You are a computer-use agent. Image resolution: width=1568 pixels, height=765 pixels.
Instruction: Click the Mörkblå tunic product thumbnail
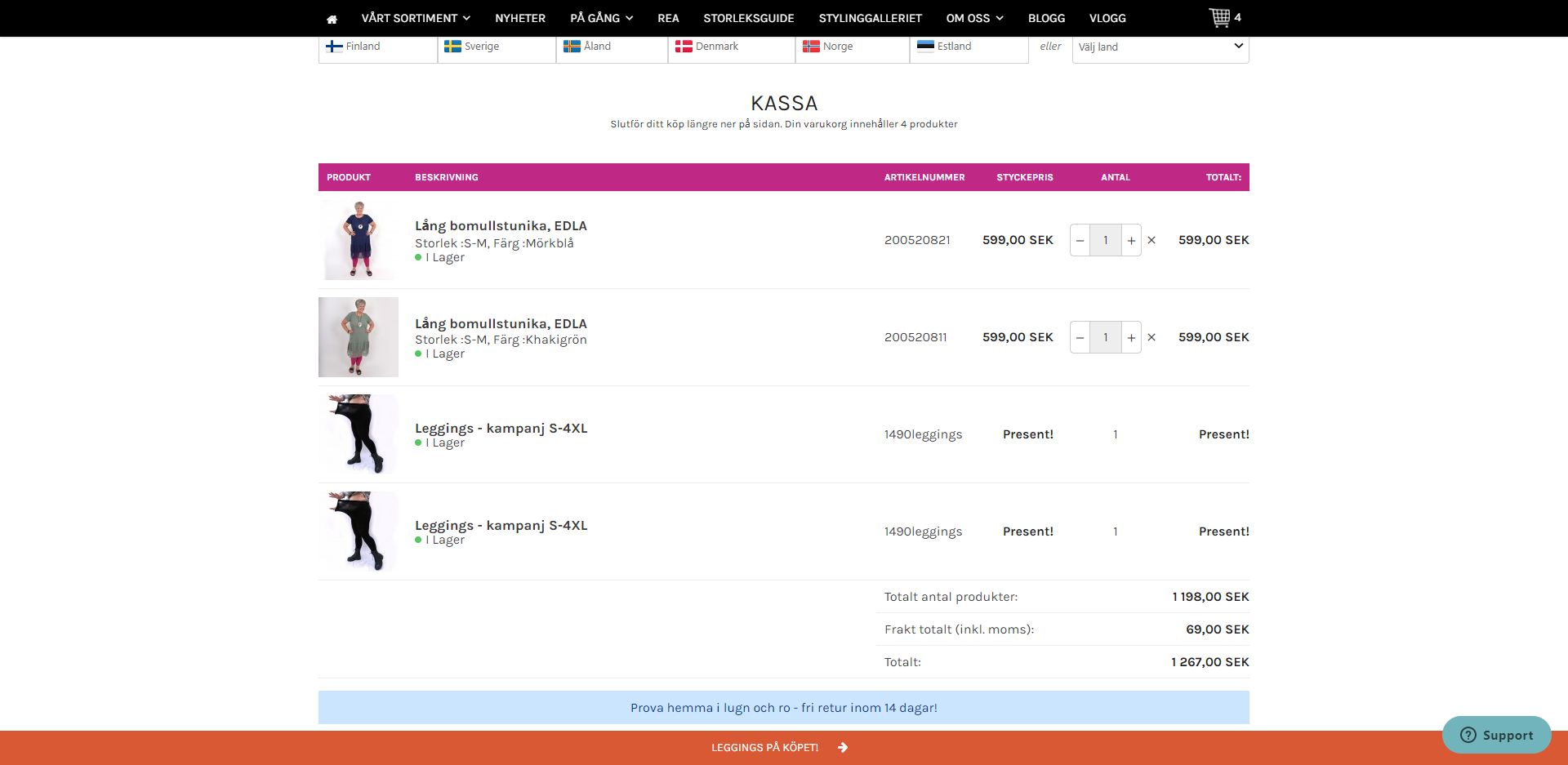359,240
